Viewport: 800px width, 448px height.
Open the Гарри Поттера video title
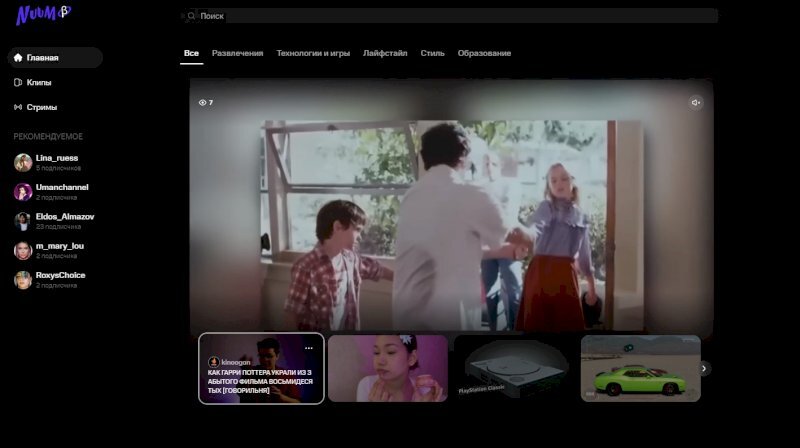260,382
